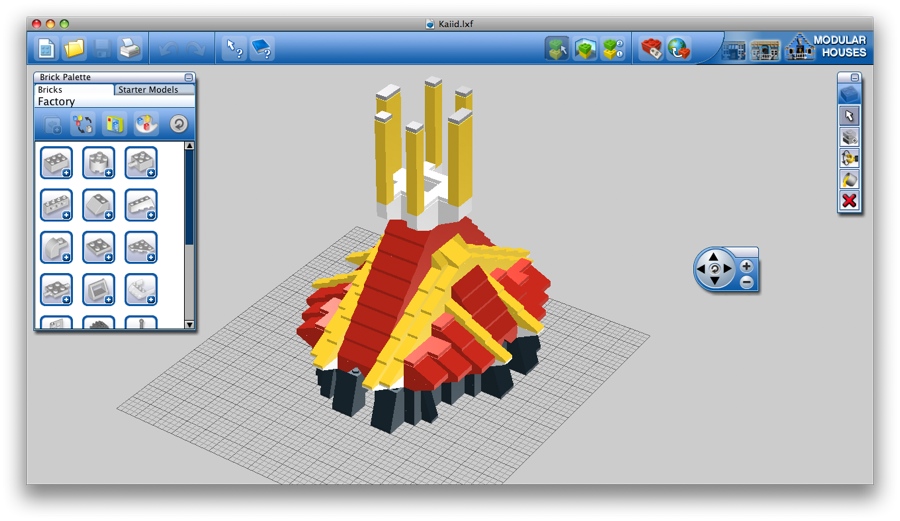
Task: Reset the camera view
Action: tap(714, 269)
